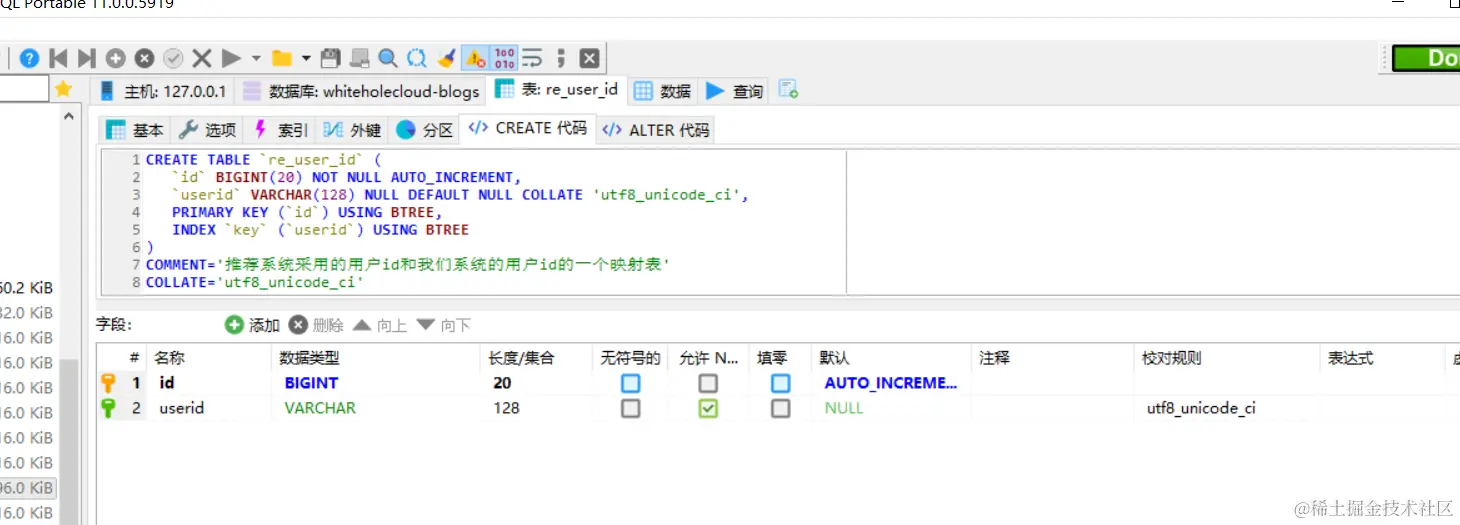Viewport: 1460px width, 525px height.
Task: Select the table re_user_id tab
Action: pos(557,90)
